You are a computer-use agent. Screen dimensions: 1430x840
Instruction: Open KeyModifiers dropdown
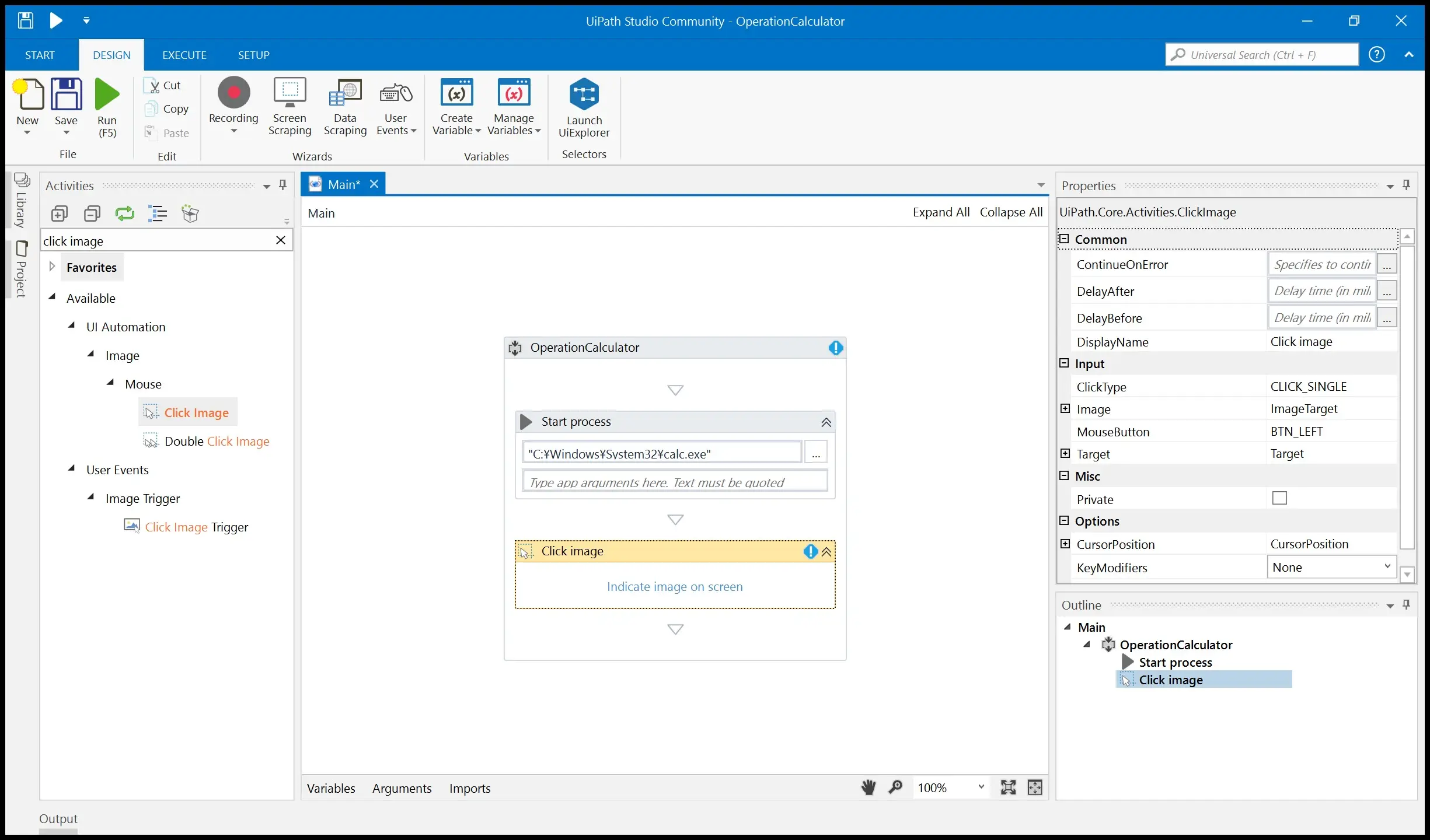tap(1331, 567)
